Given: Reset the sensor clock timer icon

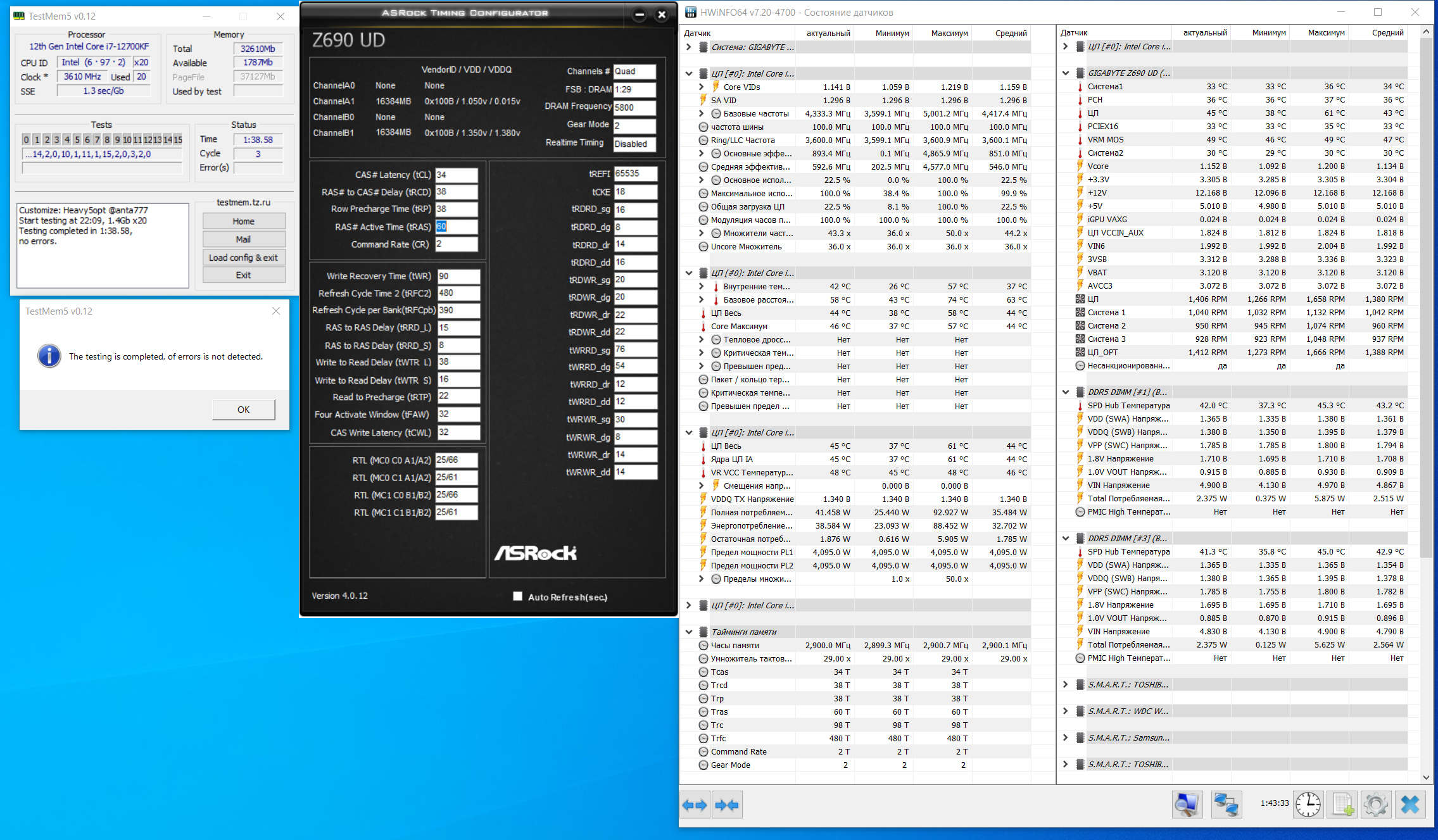Looking at the screenshot, I should [1308, 805].
